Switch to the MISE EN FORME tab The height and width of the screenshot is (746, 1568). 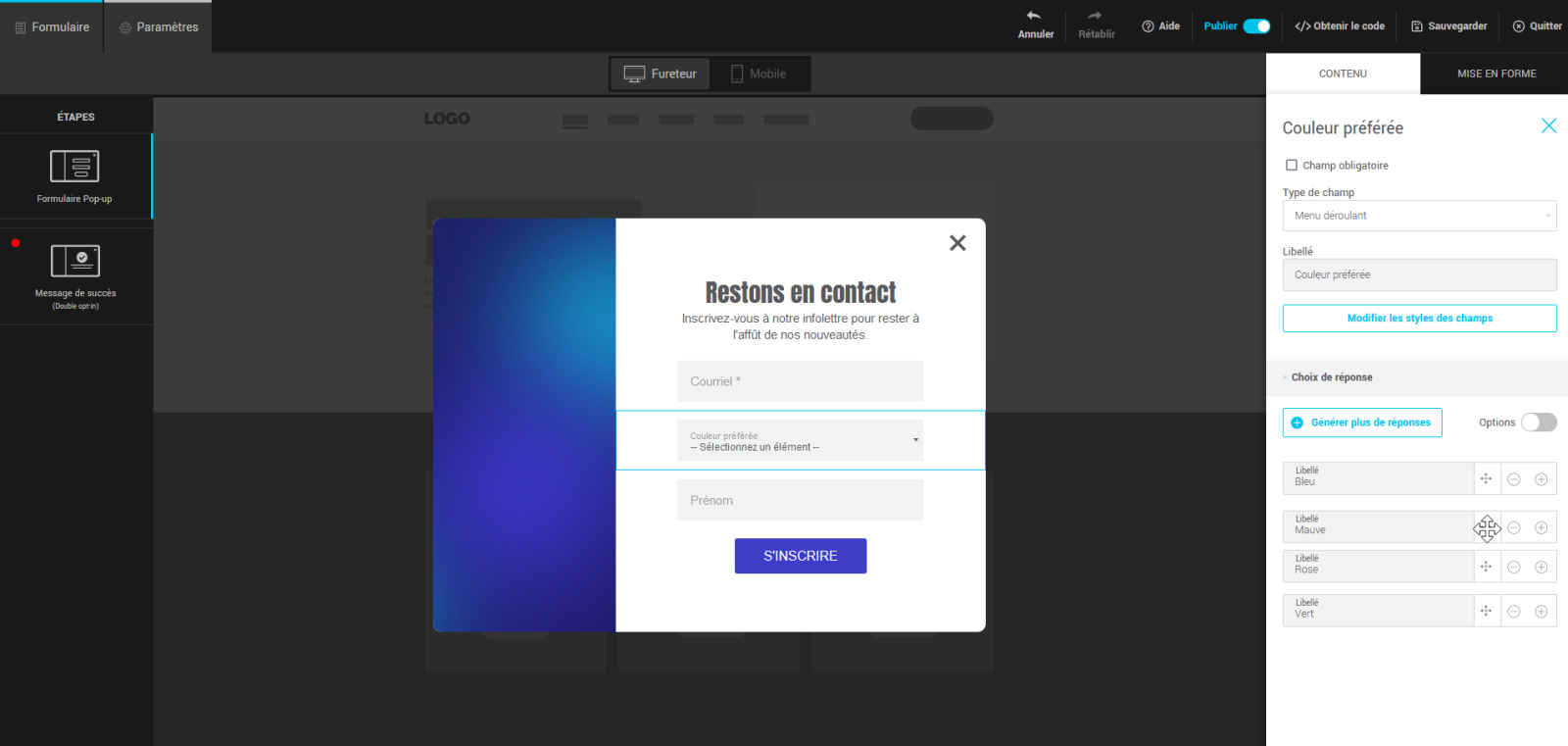(x=1495, y=74)
